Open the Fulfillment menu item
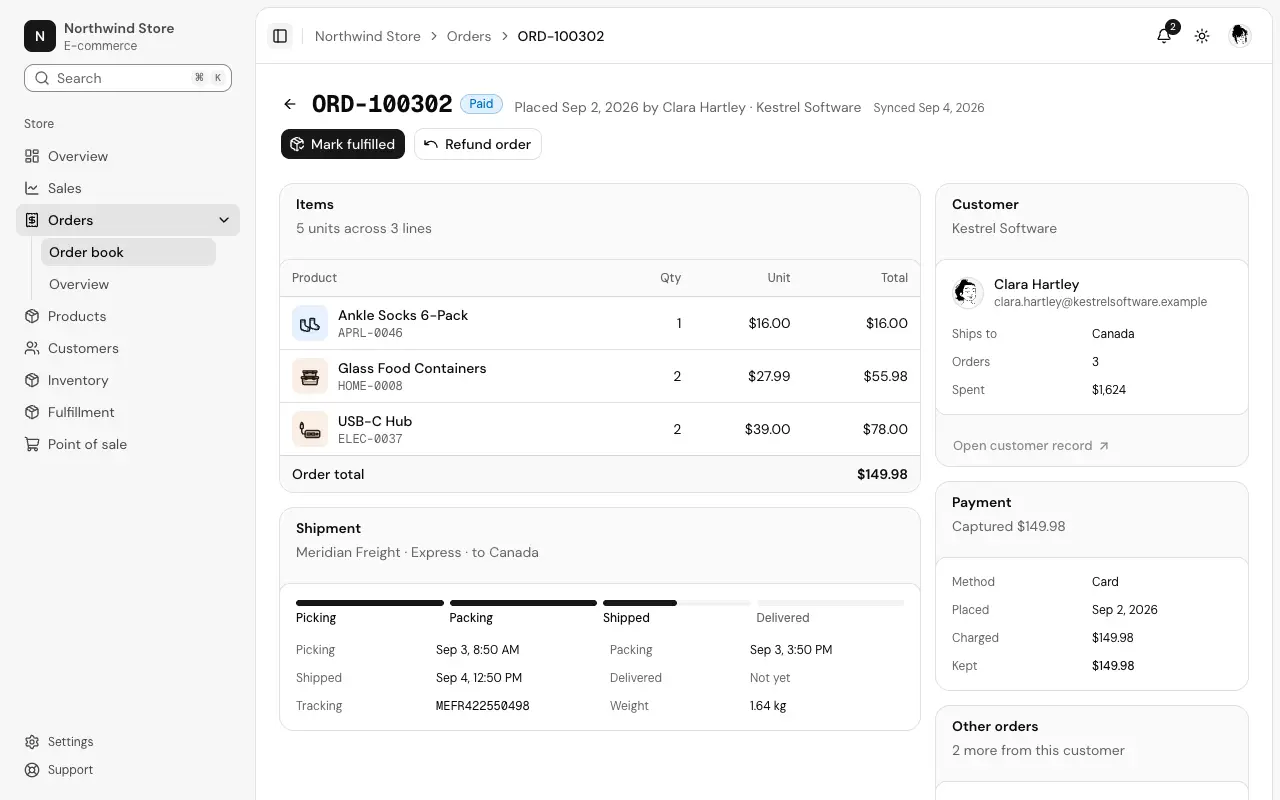This screenshot has width=1280, height=800. tap(128, 412)
